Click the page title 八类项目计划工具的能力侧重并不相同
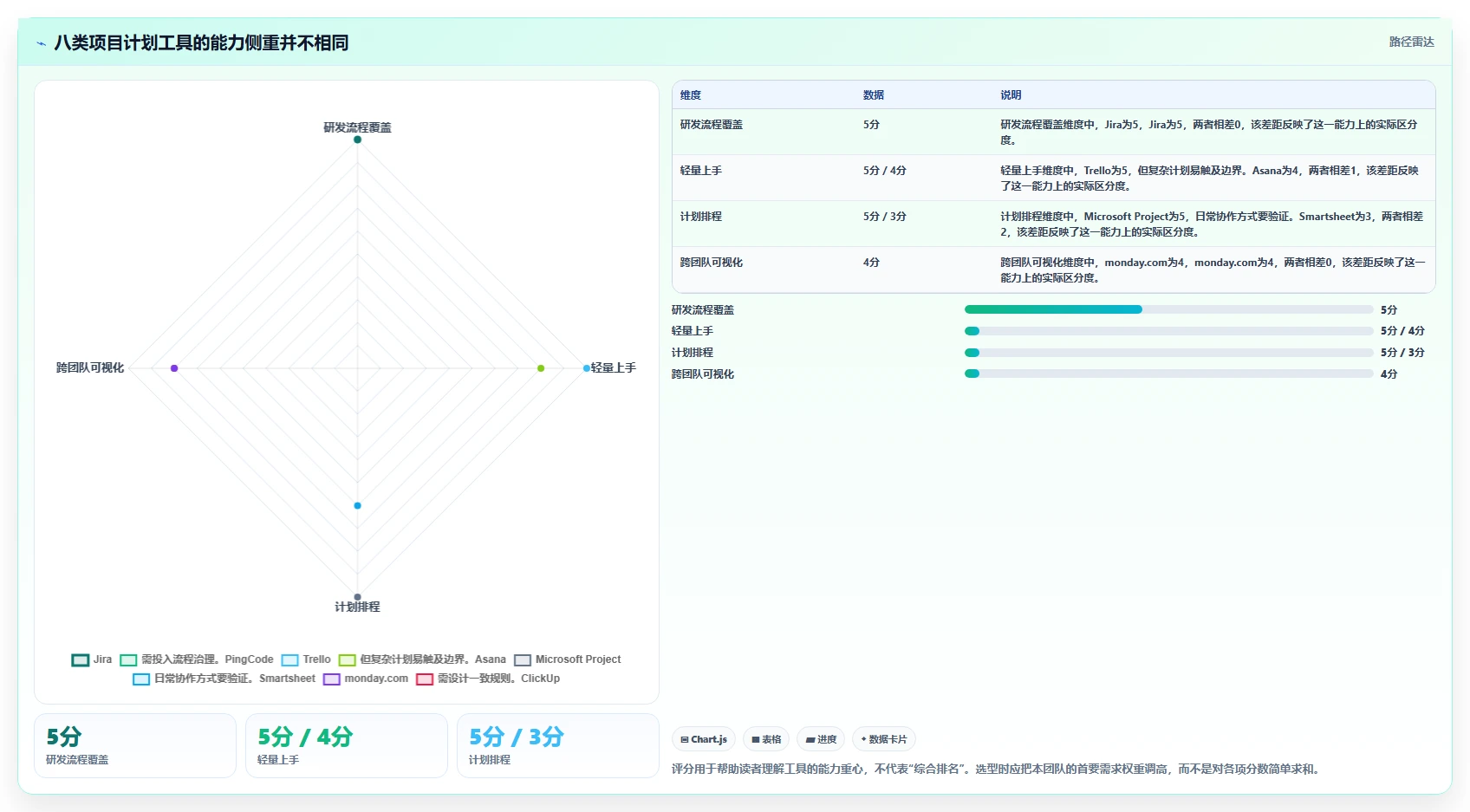1470x812 pixels. (x=201, y=42)
